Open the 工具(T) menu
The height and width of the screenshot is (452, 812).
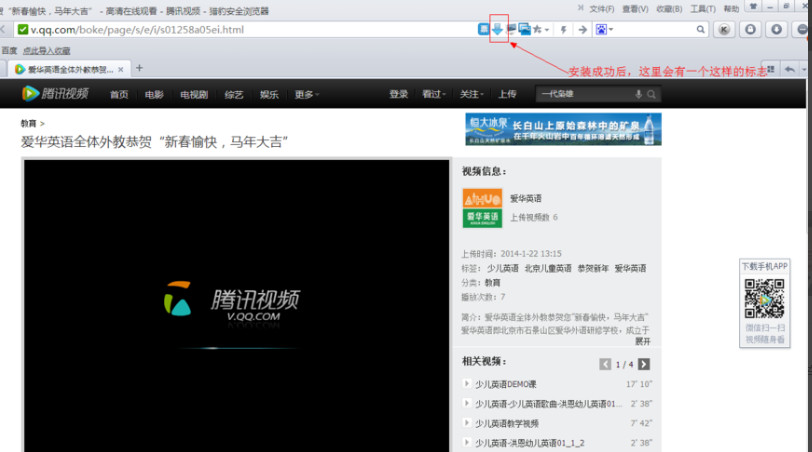pos(703,9)
